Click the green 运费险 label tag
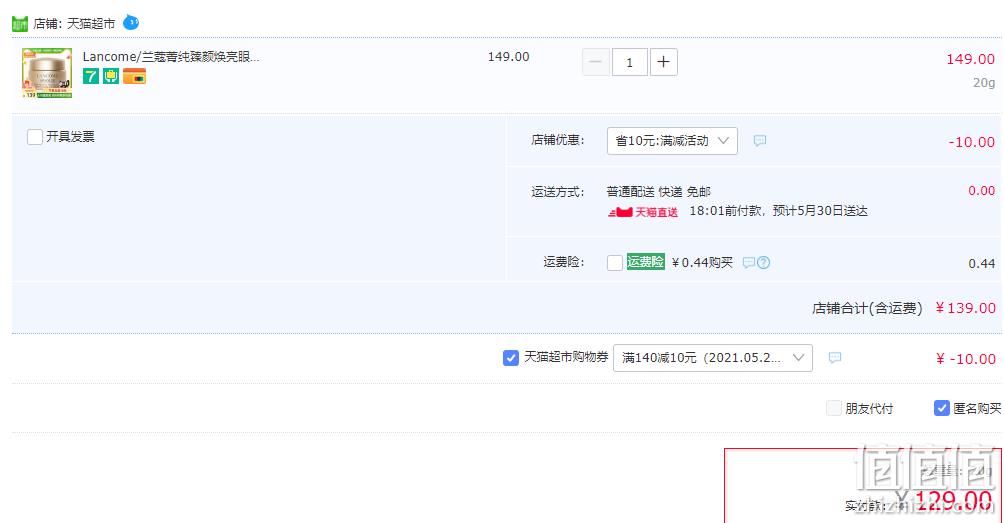This screenshot has width=1004, height=523. point(645,261)
